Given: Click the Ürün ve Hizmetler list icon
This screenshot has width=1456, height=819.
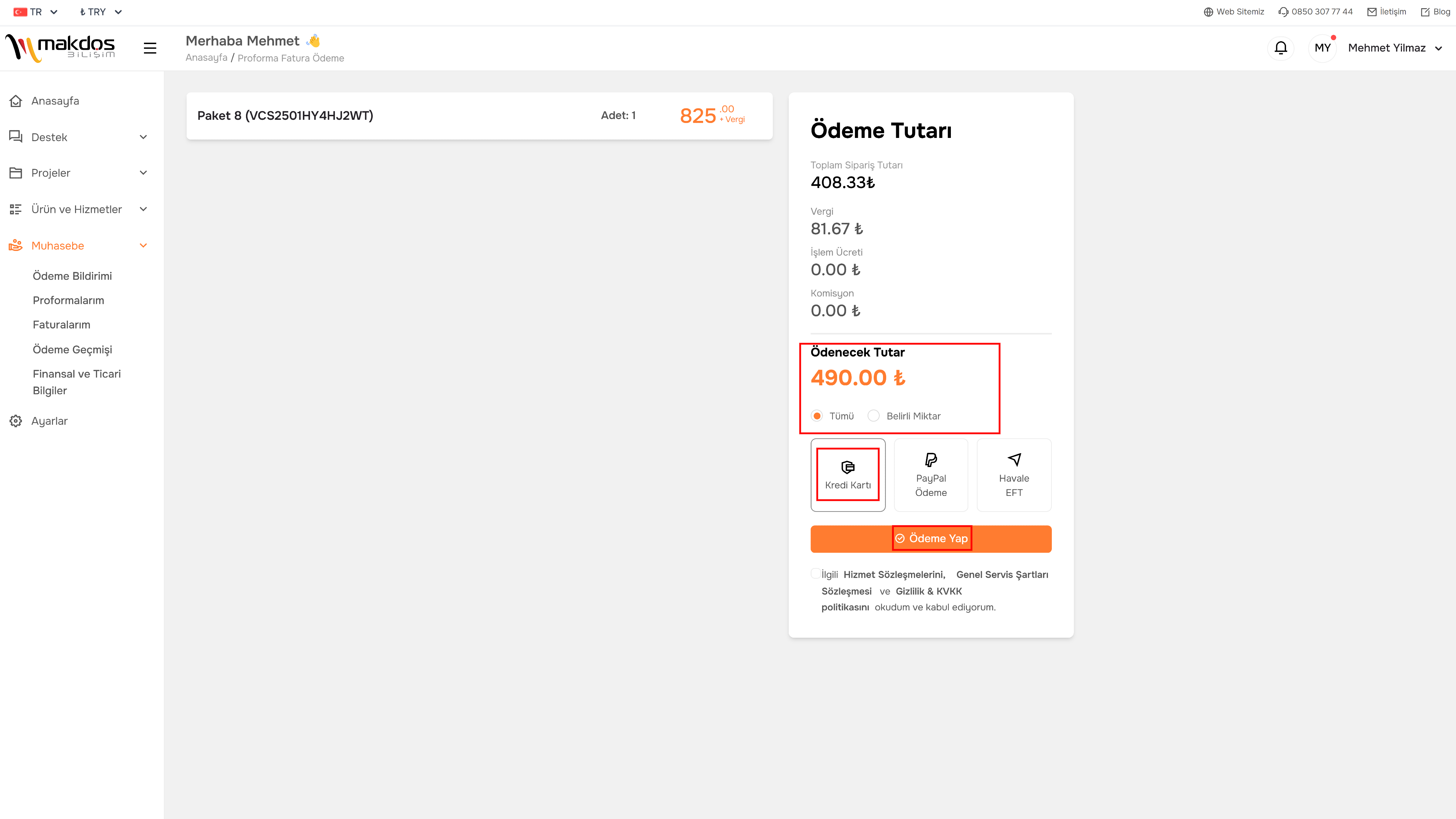Looking at the screenshot, I should (16, 209).
